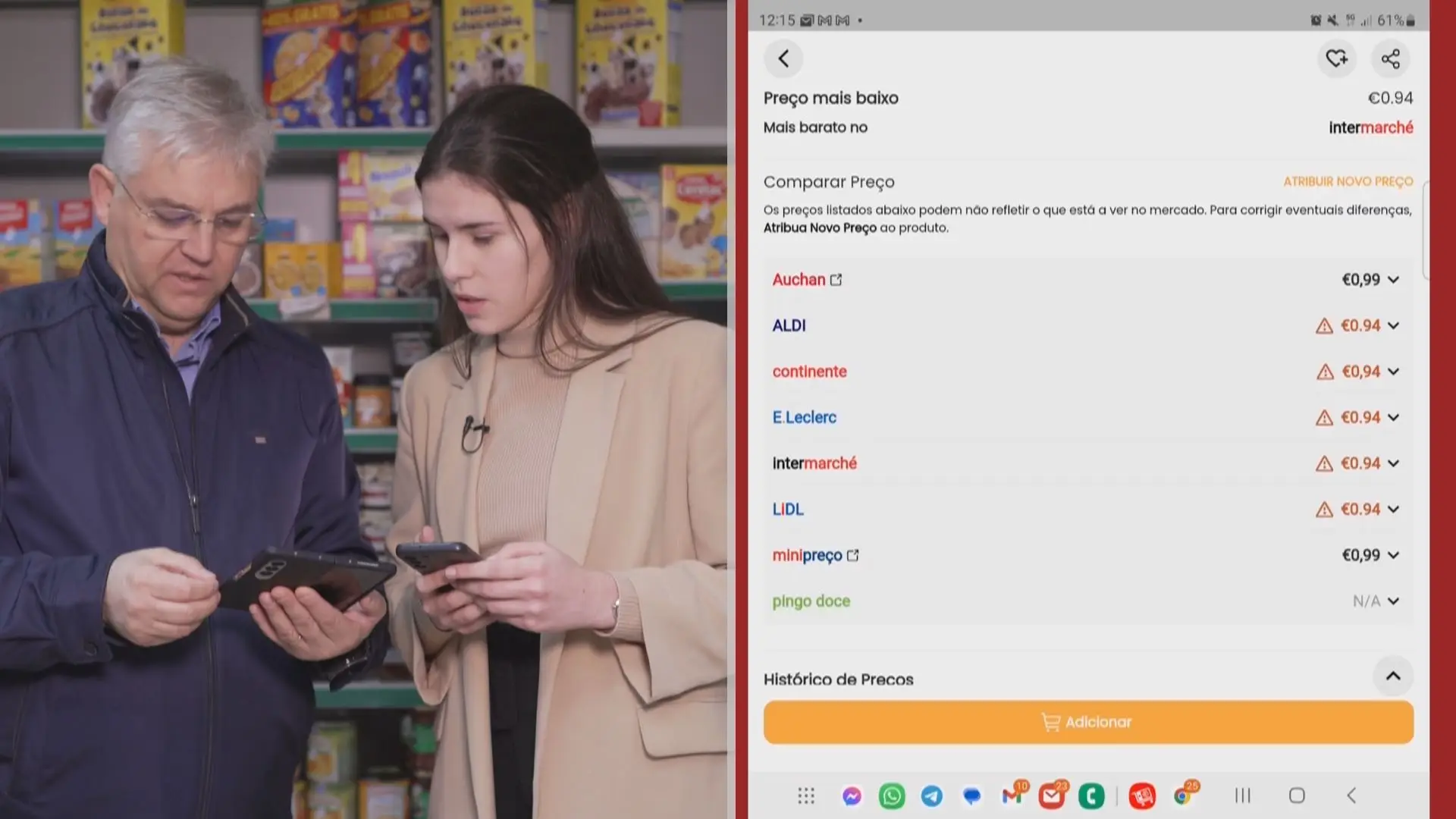Show recent apps navigation button
Screen dimensions: 1456x819
point(1242,795)
